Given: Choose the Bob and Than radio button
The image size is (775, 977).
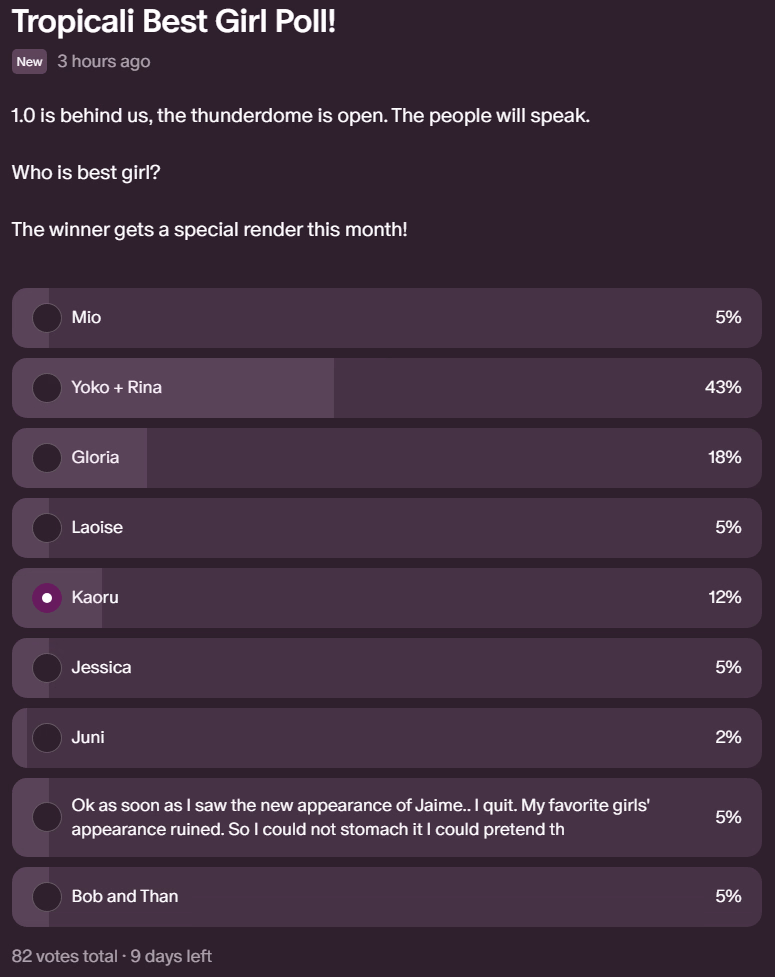Looking at the screenshot, I should (x=47, y=897).
